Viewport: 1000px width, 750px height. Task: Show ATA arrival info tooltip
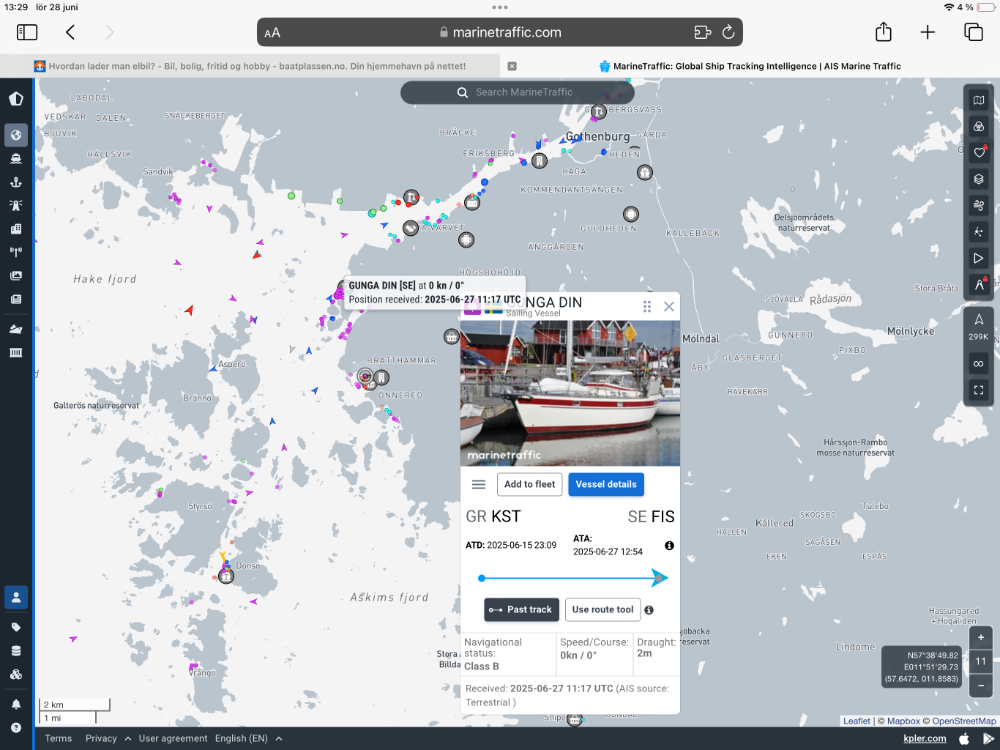(x=669, y=546)
